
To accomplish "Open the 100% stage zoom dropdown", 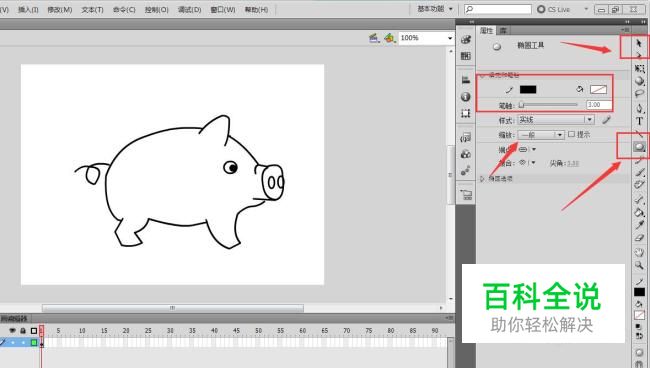I will [450, 38].
